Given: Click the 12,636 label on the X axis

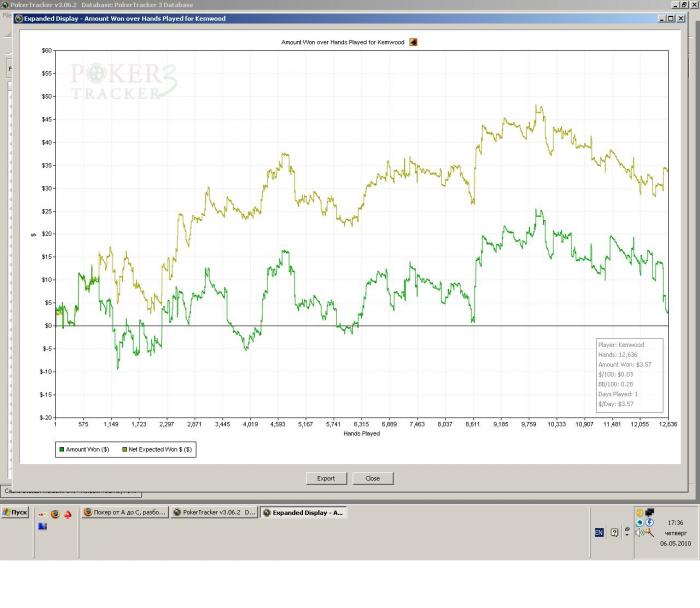Looking at the screenshot, I should (x=668, y=424).
